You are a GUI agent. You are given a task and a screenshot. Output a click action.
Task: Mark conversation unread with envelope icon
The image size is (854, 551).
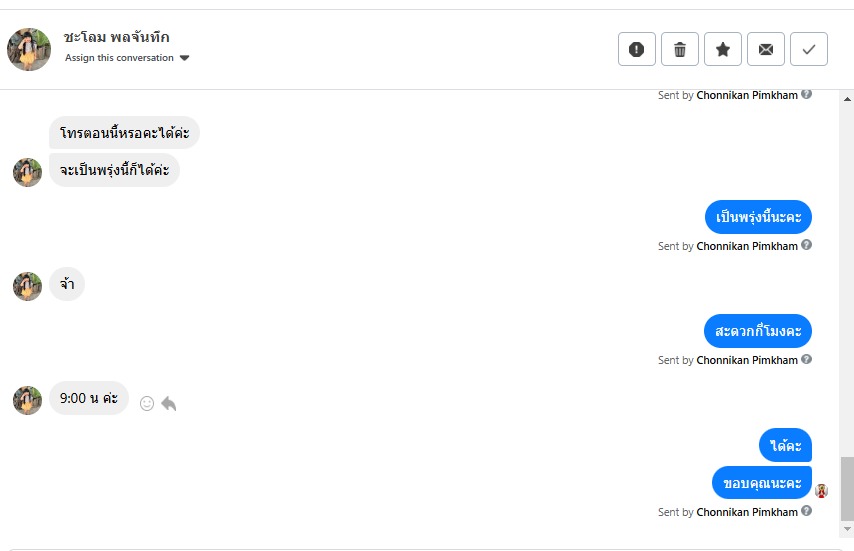(x=766, y=49)
